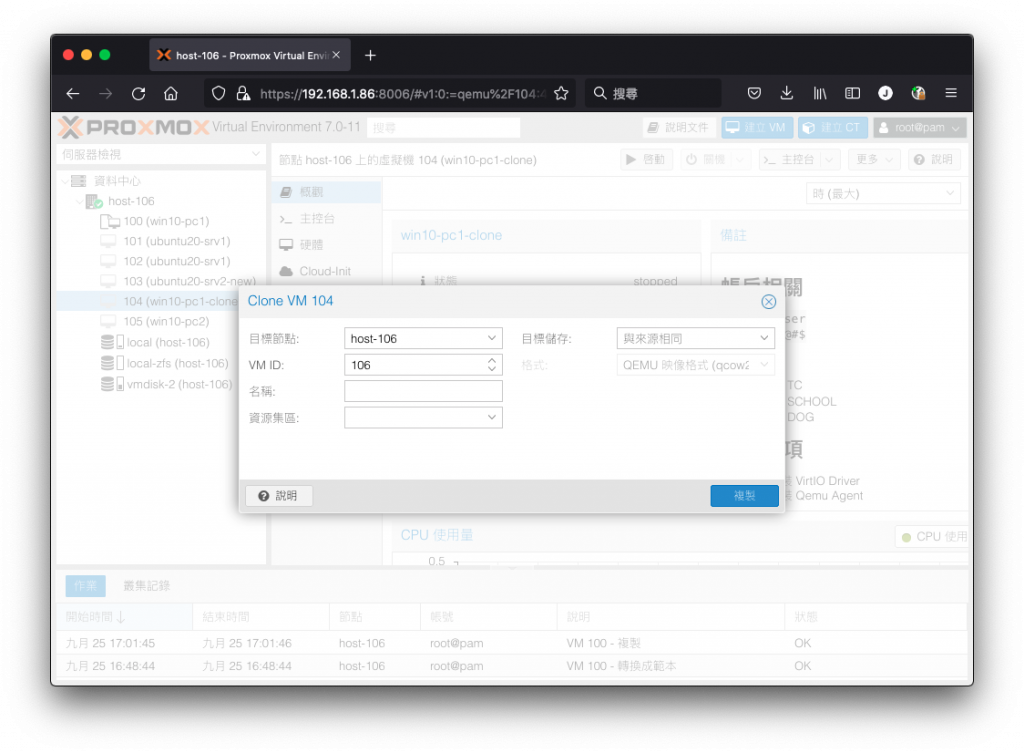Click the 名稱 name input field
Viewport: 1024px width, 753px height.
[x=423, y=391]
